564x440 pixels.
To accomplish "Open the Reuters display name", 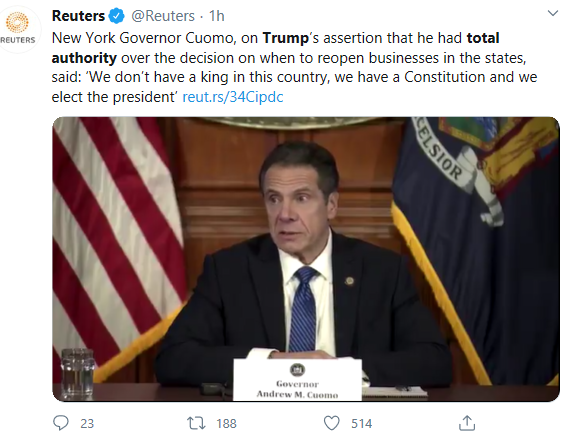I will [x=78, y=16].
